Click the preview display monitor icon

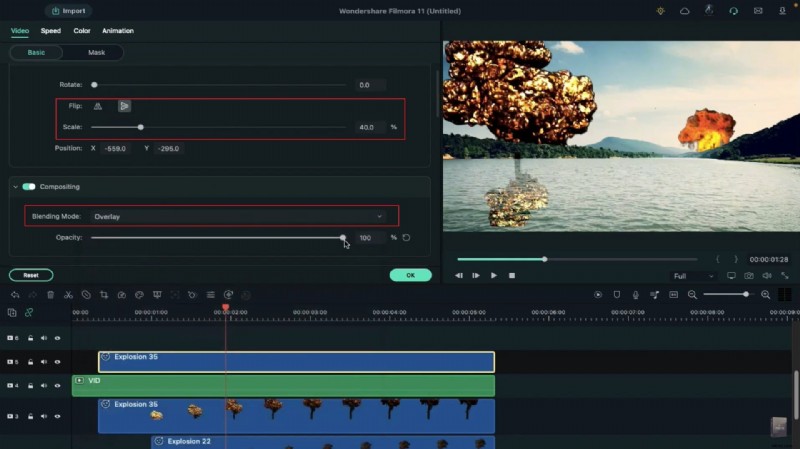(731, 276)
